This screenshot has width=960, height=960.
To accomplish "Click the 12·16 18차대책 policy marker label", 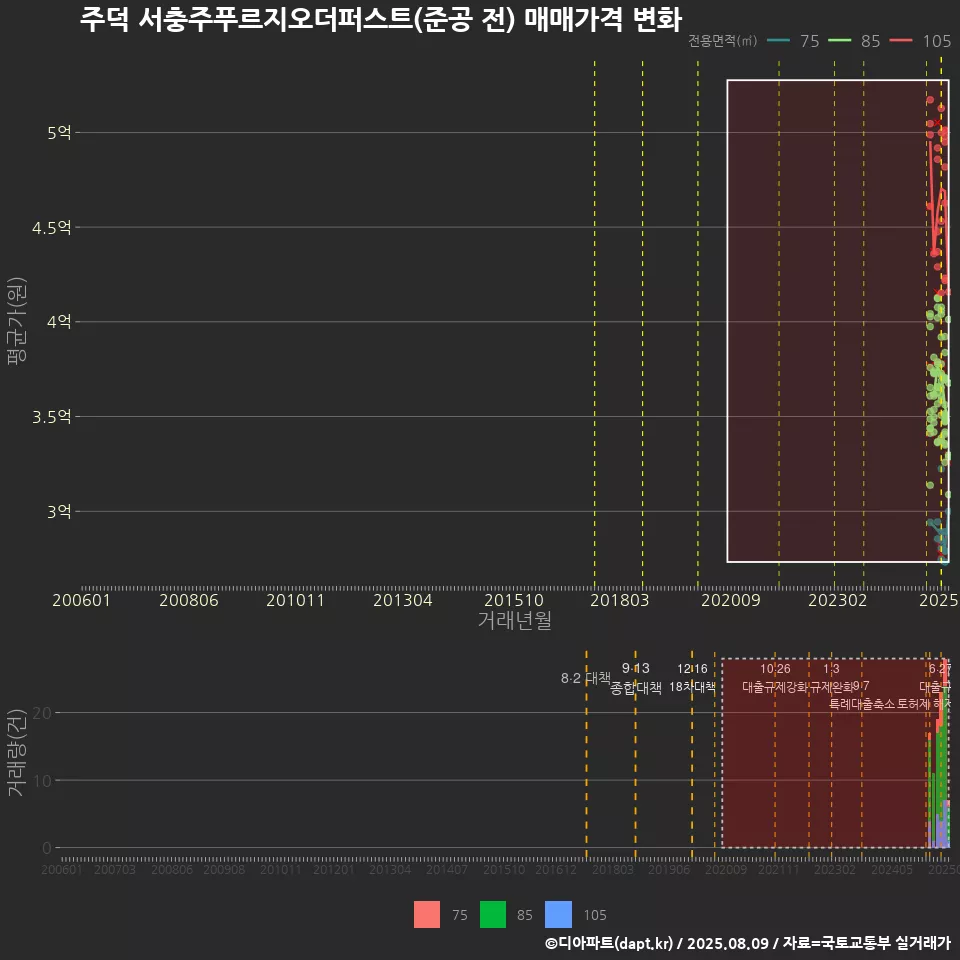I will pyautogui.click(x=692, y=678).
